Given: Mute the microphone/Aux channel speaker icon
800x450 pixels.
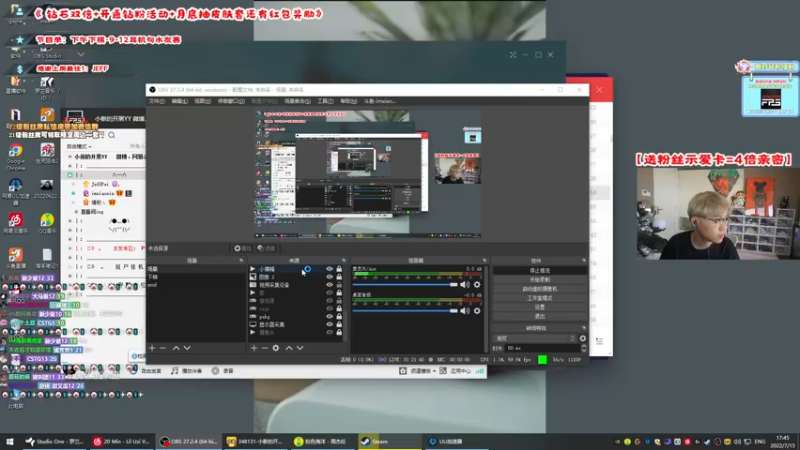Looking at the screenshot, I should [x=465, y=285].
